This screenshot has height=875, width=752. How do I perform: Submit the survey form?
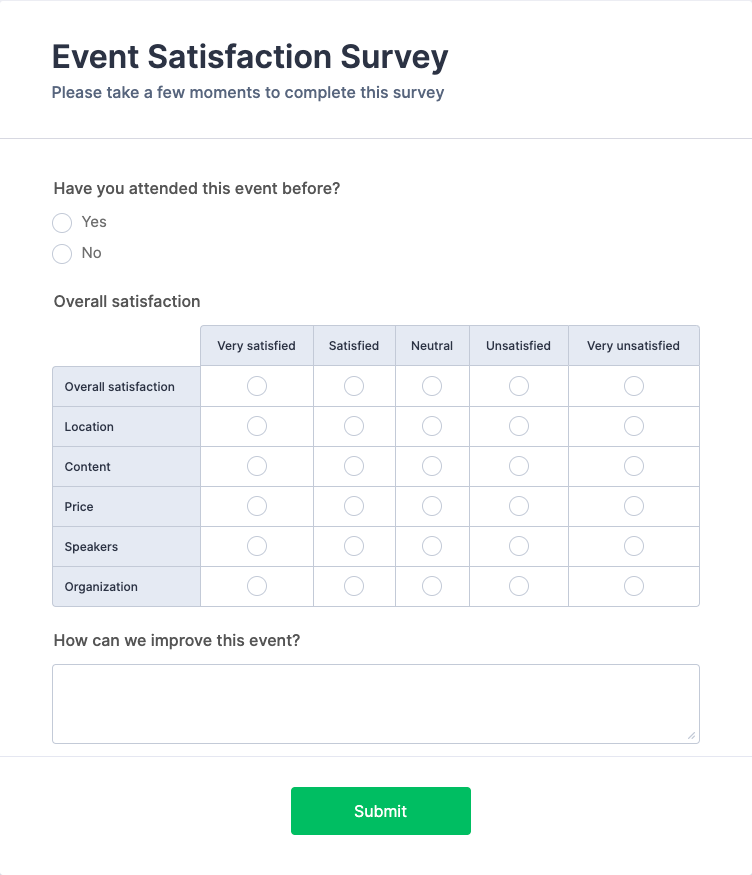tap(380, 811)
